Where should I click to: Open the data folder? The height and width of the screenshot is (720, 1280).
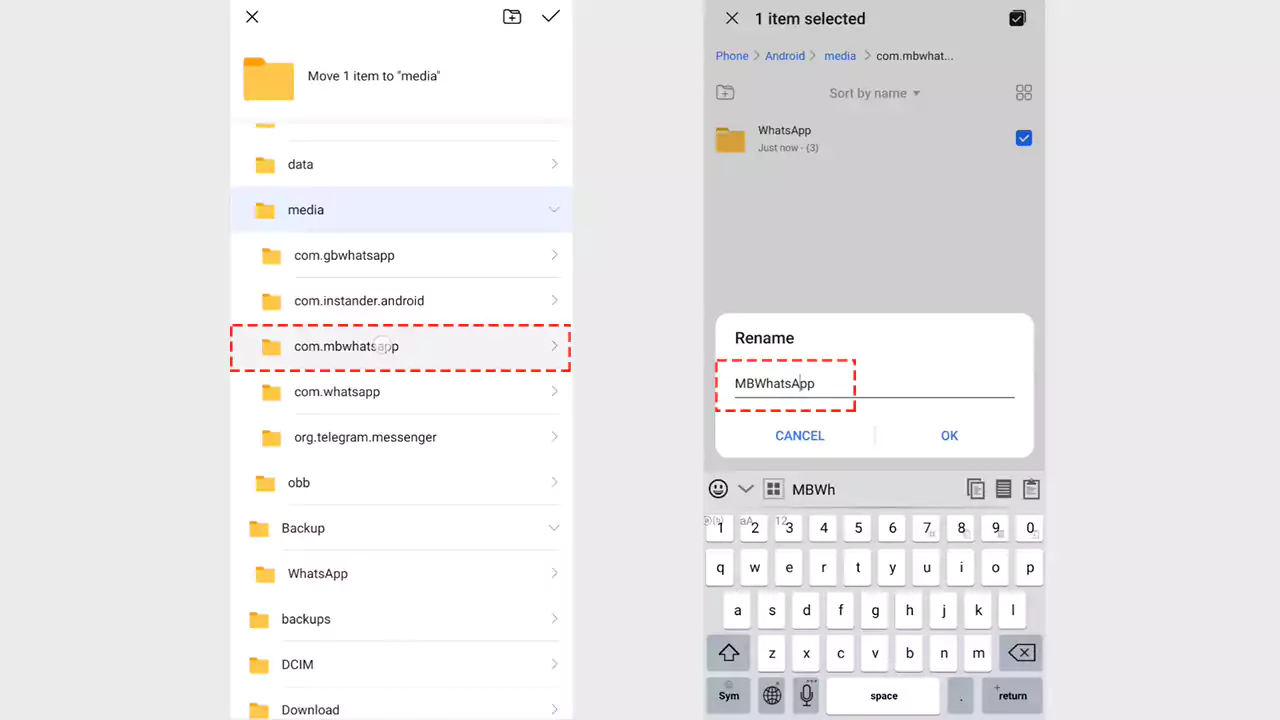pos(401,164)
